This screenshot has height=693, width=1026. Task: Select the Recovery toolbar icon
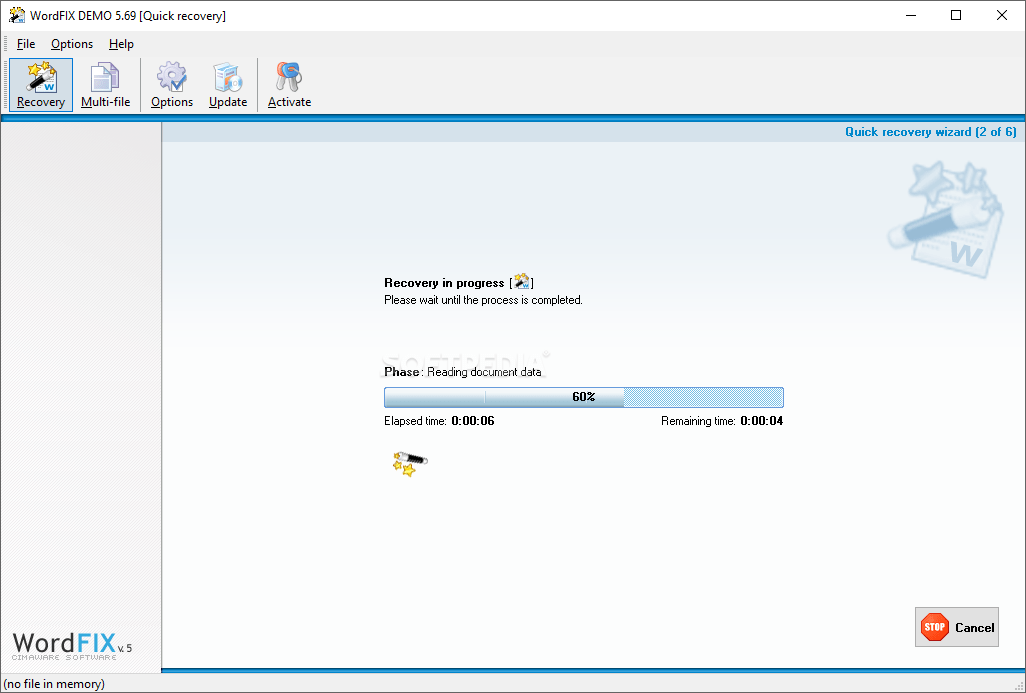(40, 84)
